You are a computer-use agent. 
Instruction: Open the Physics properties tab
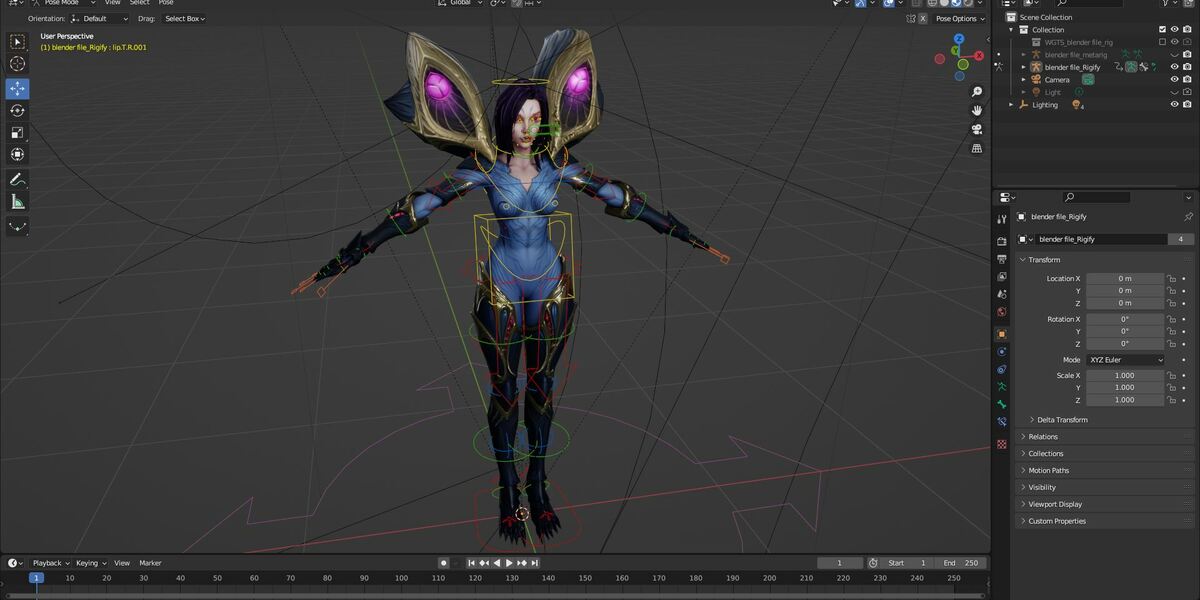pyautogui.click(x=1002, y=351)
